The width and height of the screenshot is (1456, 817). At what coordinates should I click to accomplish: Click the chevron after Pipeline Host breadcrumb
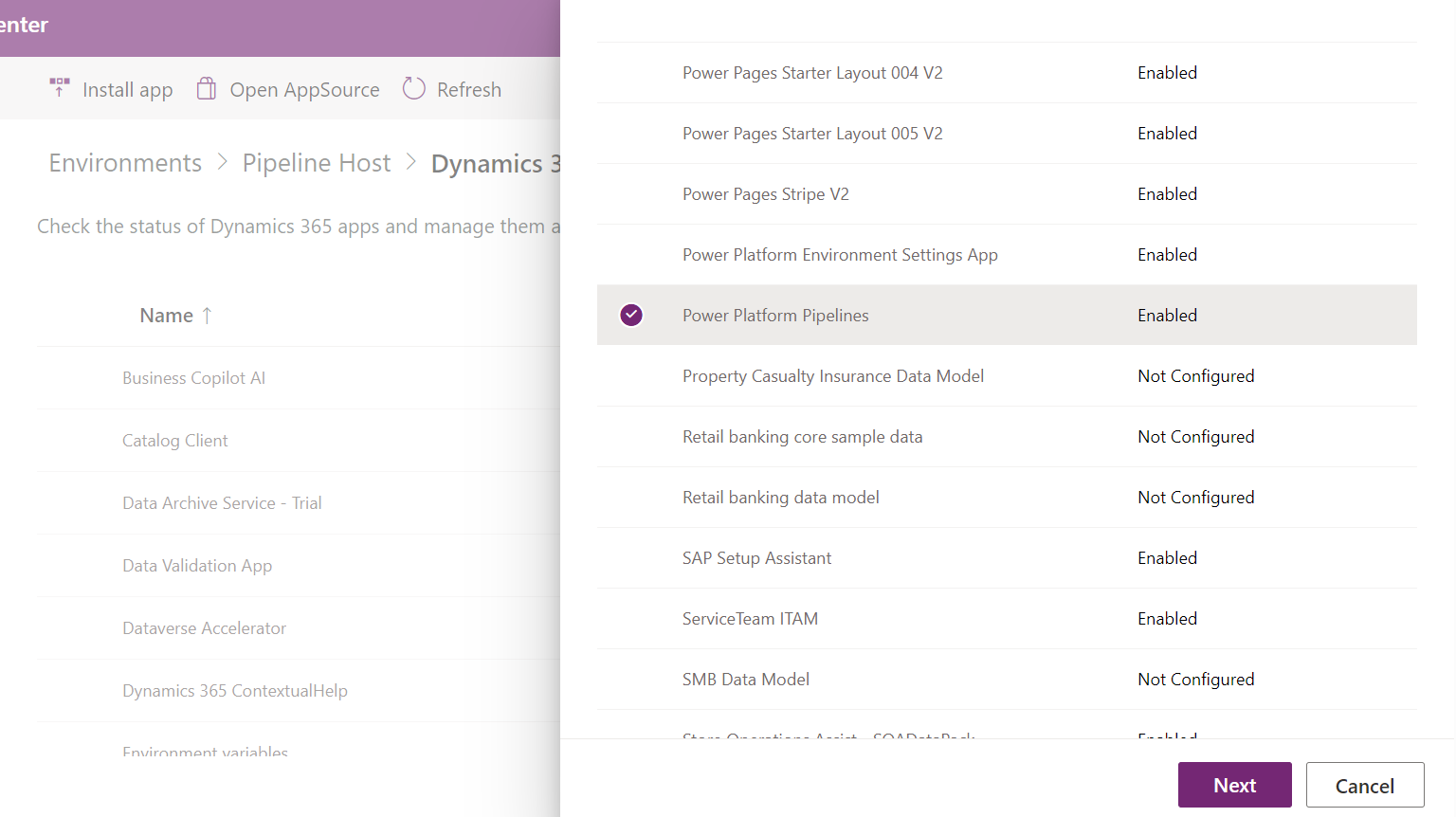(411, 162)
